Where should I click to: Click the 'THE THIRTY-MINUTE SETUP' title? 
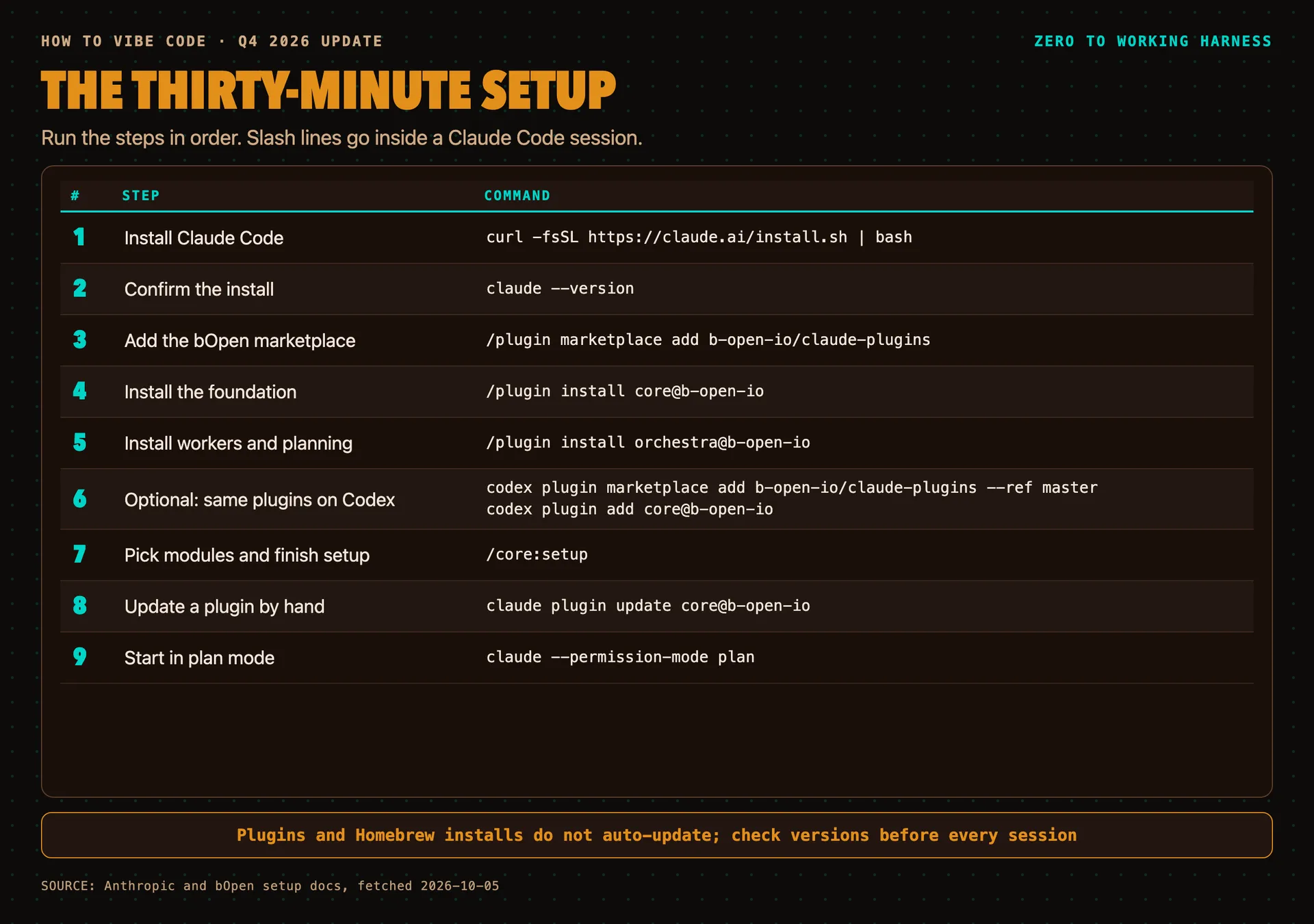328,90
